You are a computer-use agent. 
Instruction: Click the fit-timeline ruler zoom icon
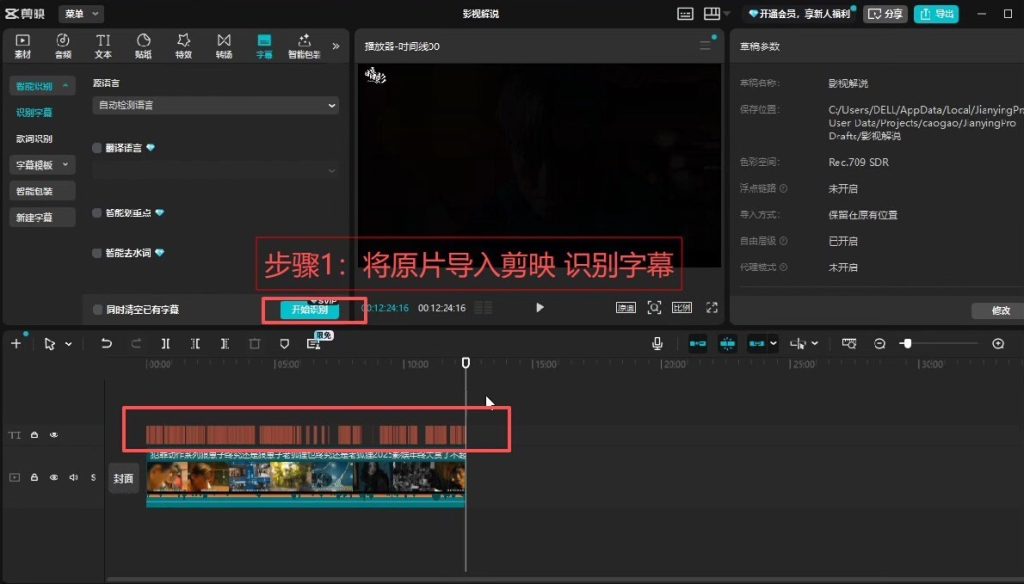click(x=849, y=344)
